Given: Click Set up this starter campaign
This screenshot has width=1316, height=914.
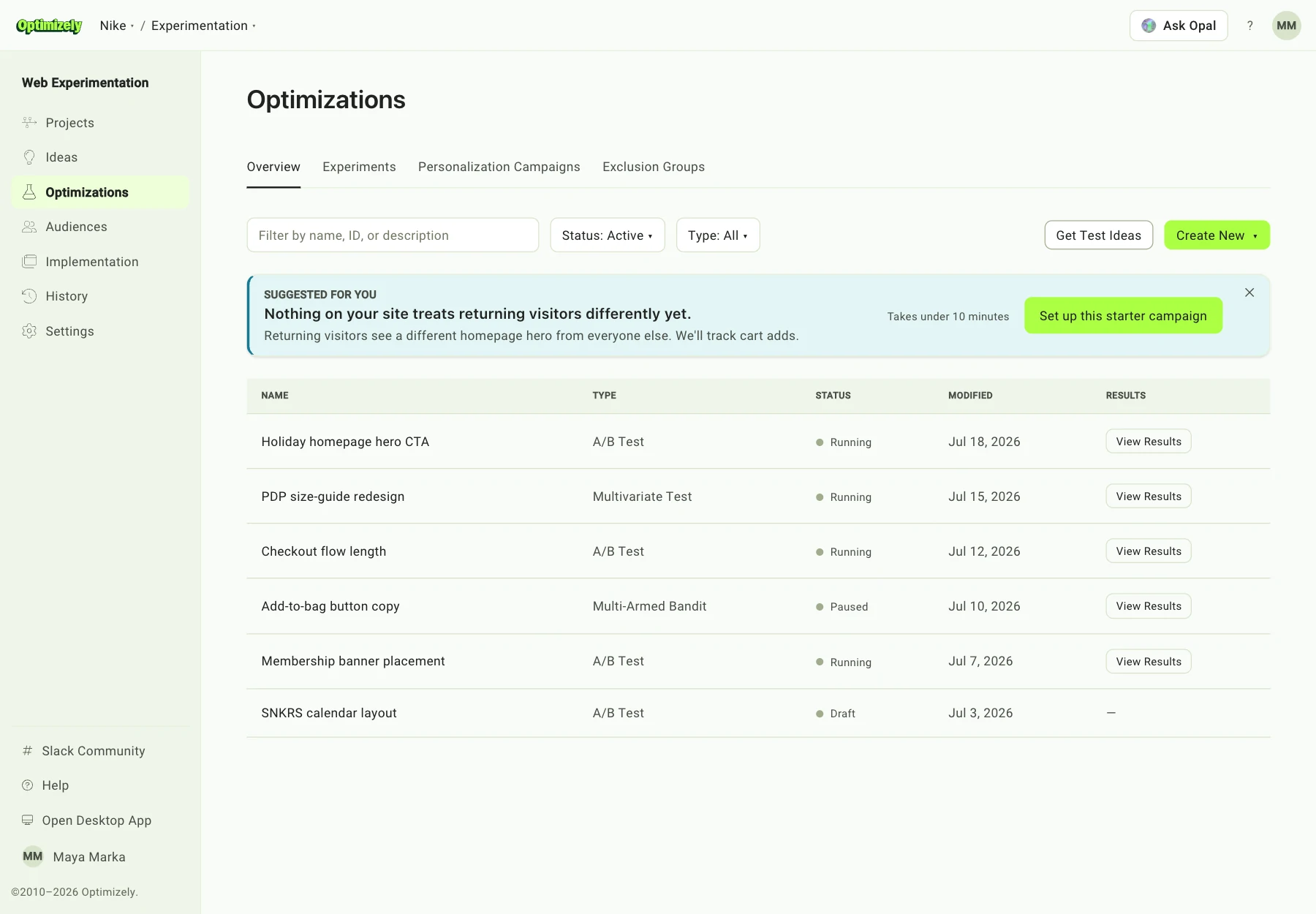Looking at the screenshot, I should [1124, 316].
